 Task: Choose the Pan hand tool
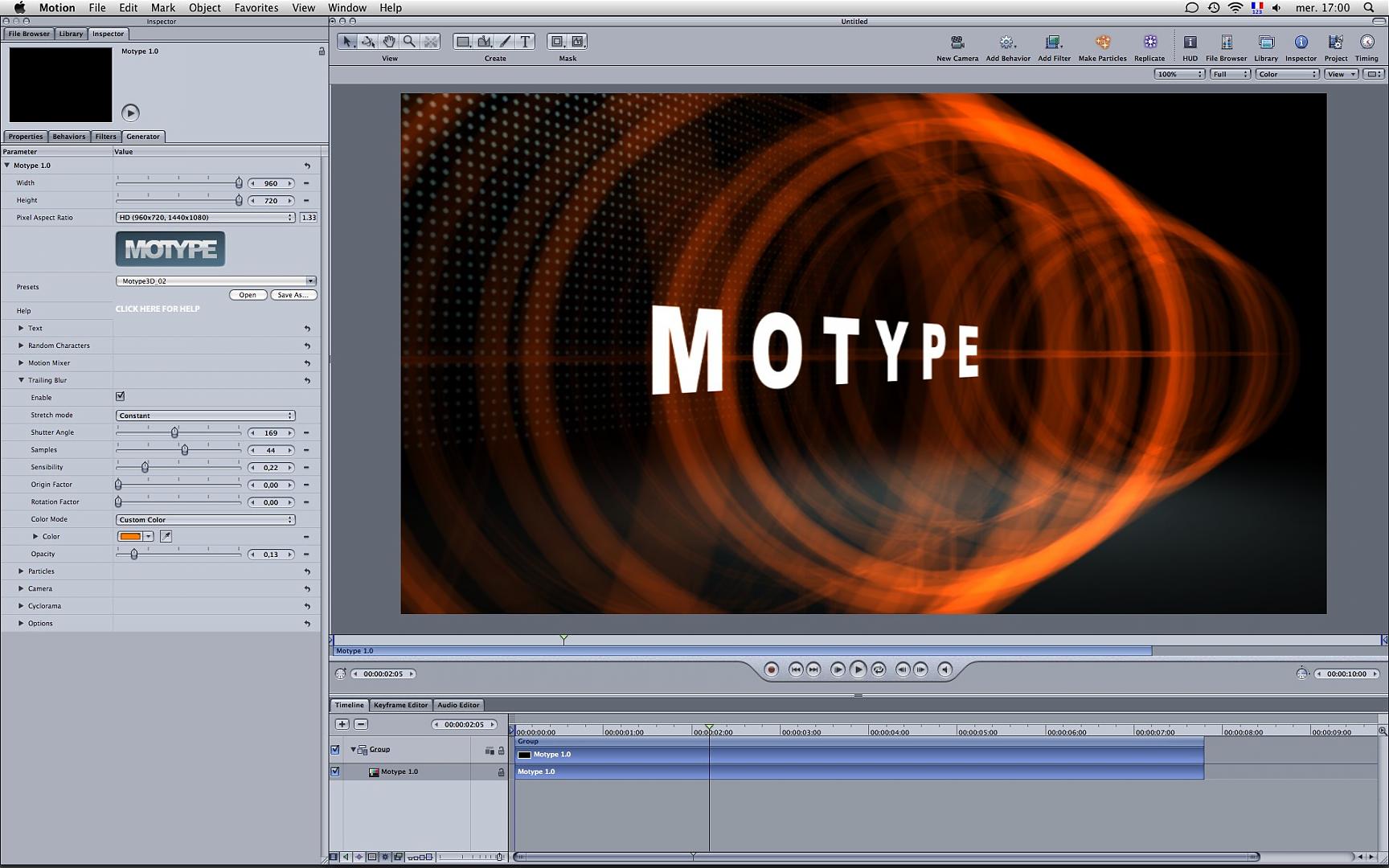389,42
